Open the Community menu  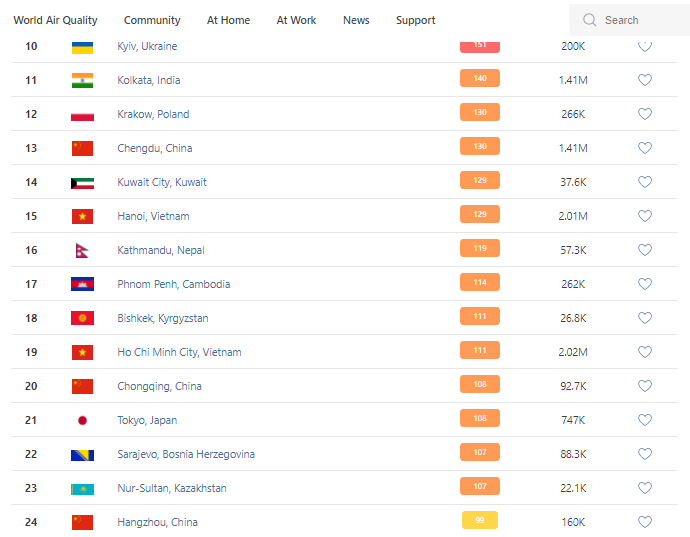coord(152,20)
